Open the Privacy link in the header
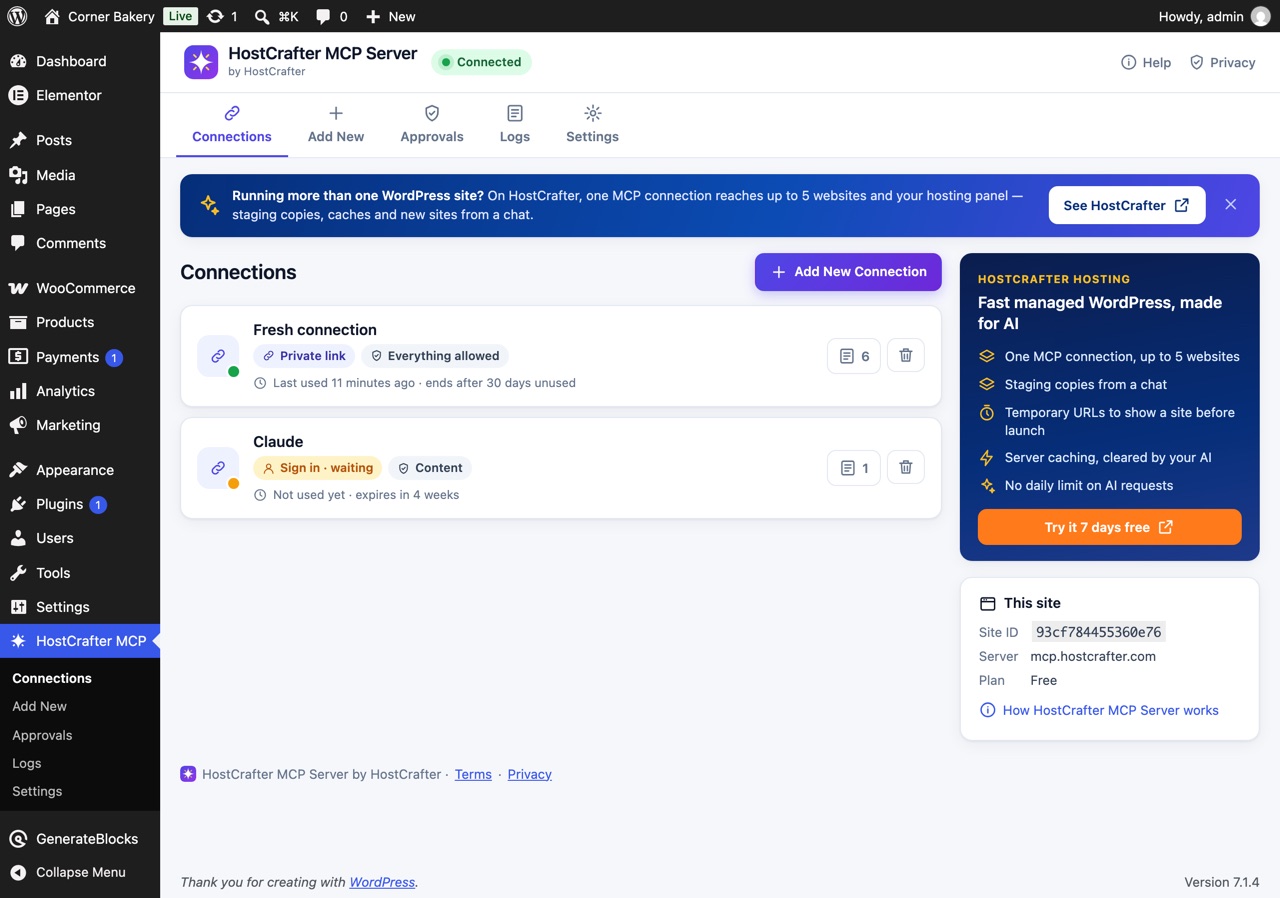 [x=1222, y=62]
